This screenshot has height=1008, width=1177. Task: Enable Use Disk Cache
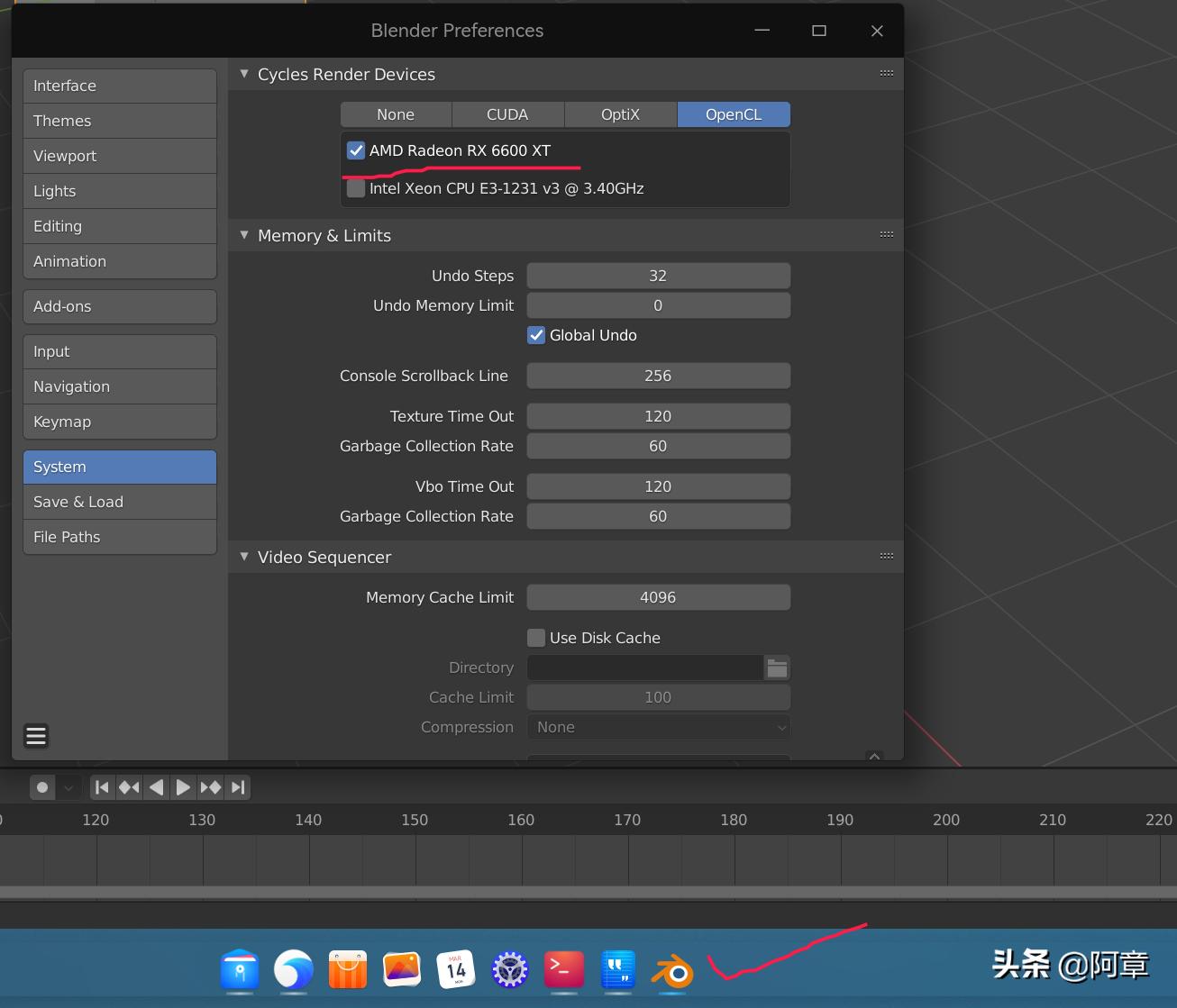[536, 637]
